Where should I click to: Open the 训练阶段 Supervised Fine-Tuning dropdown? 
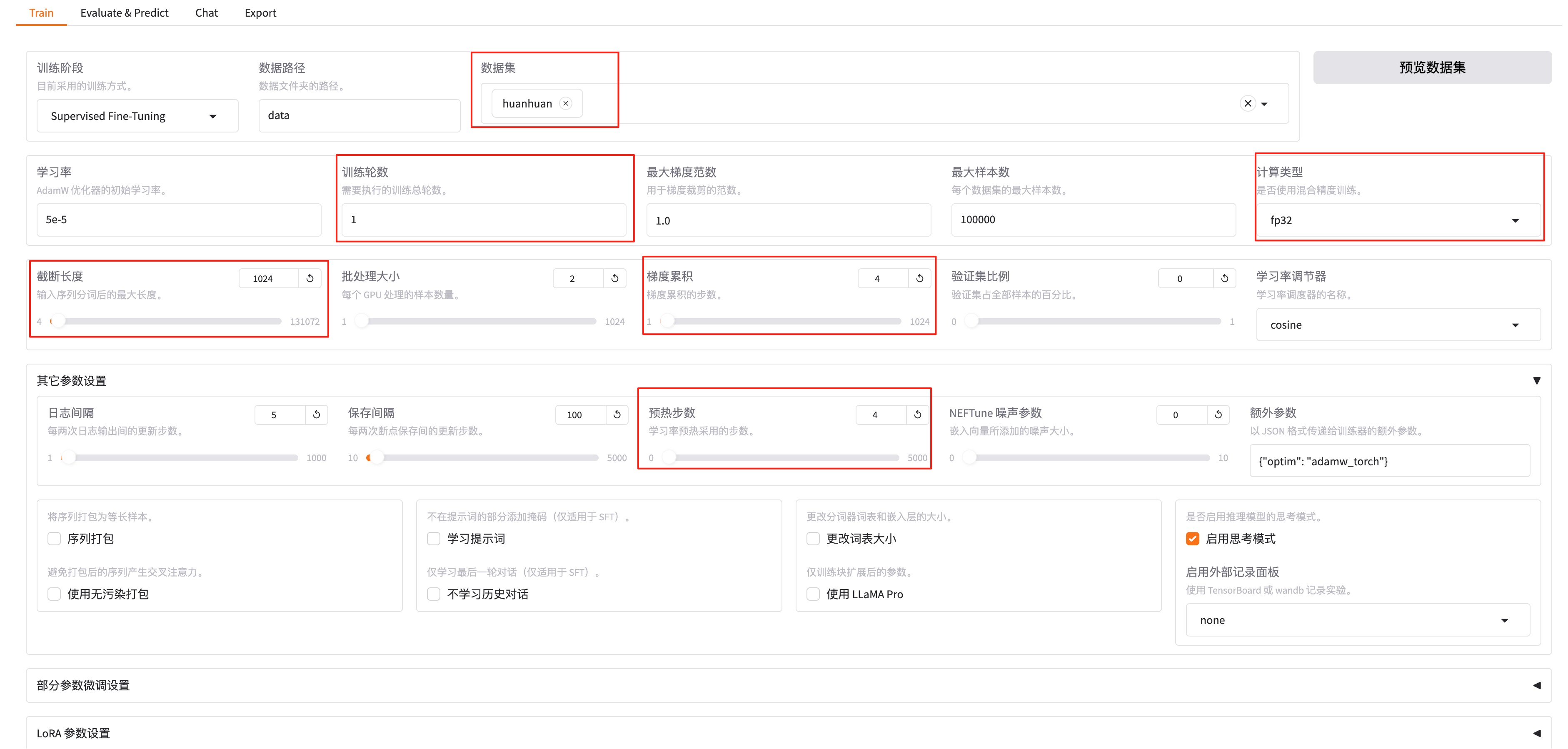click(x=137, y=116)
